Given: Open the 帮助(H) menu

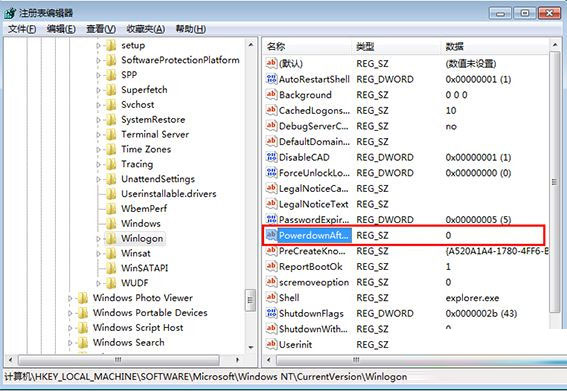Looking at the screenshot, I should tap(191, 29).
